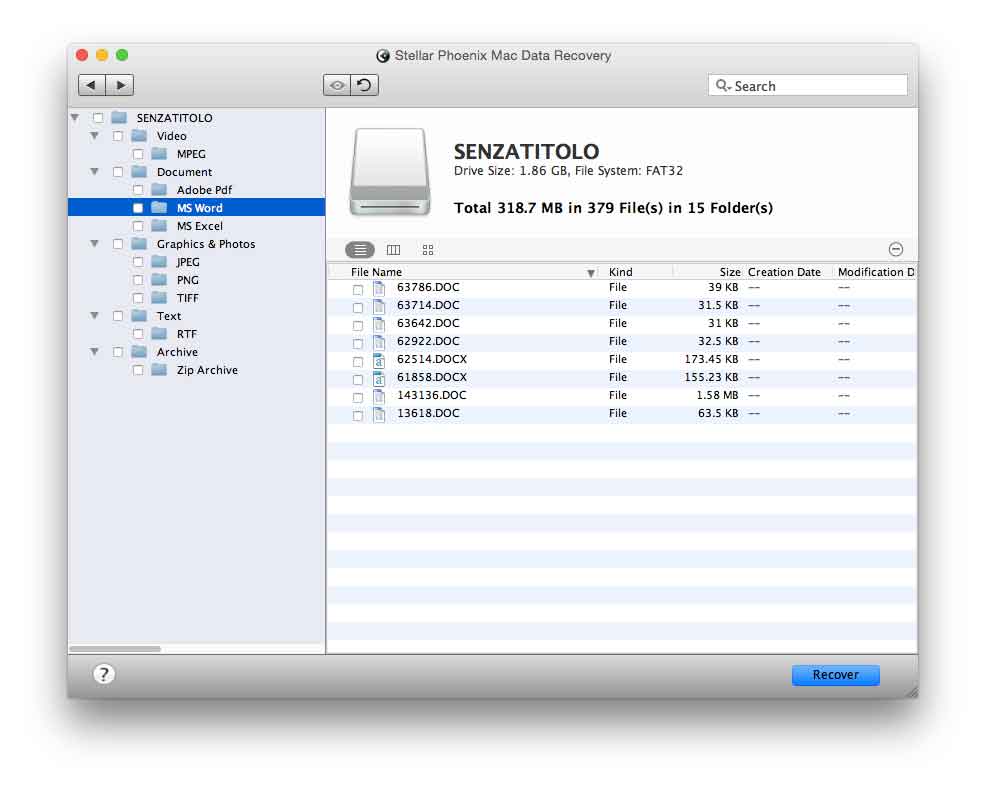Select the Zip Archive tree item
986x790 pixels.
click(x=208, y=370)
